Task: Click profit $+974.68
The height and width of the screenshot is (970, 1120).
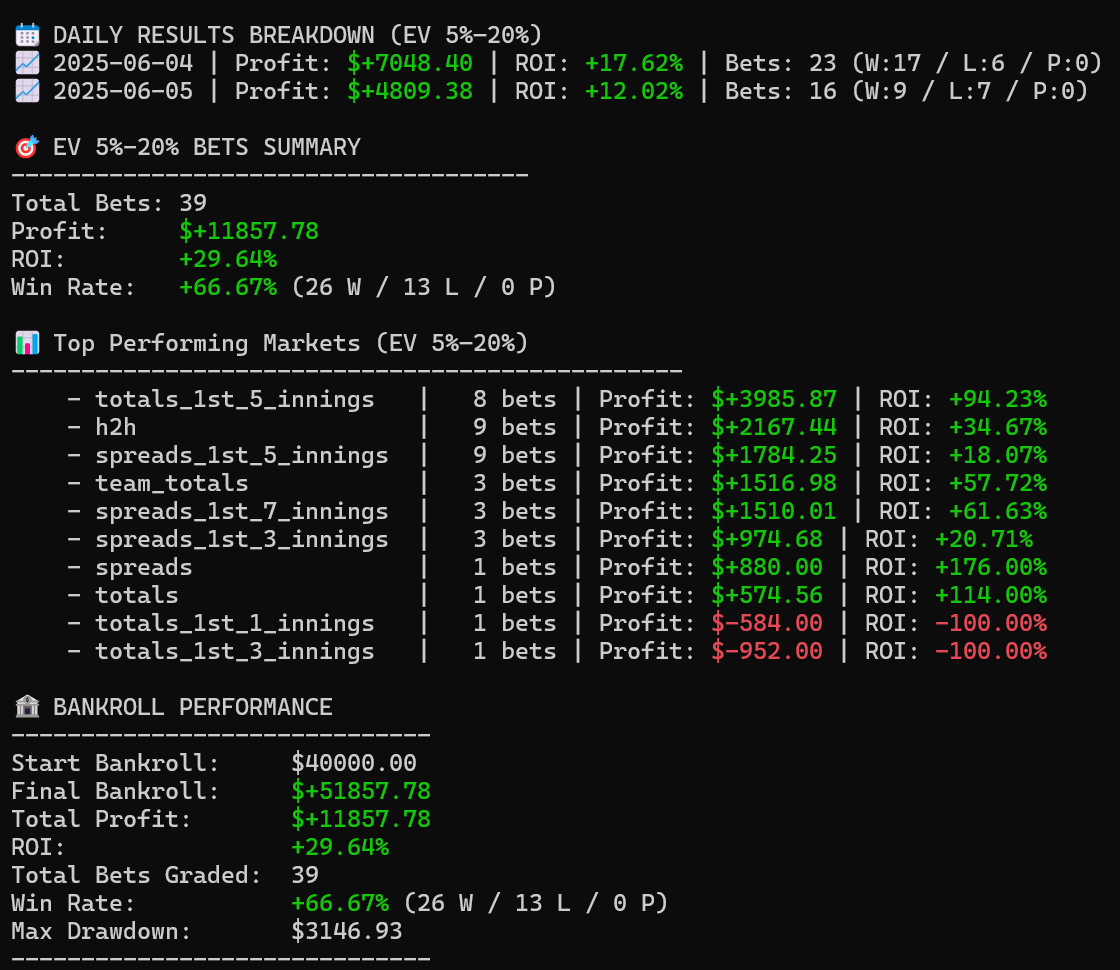Action: 767,539
